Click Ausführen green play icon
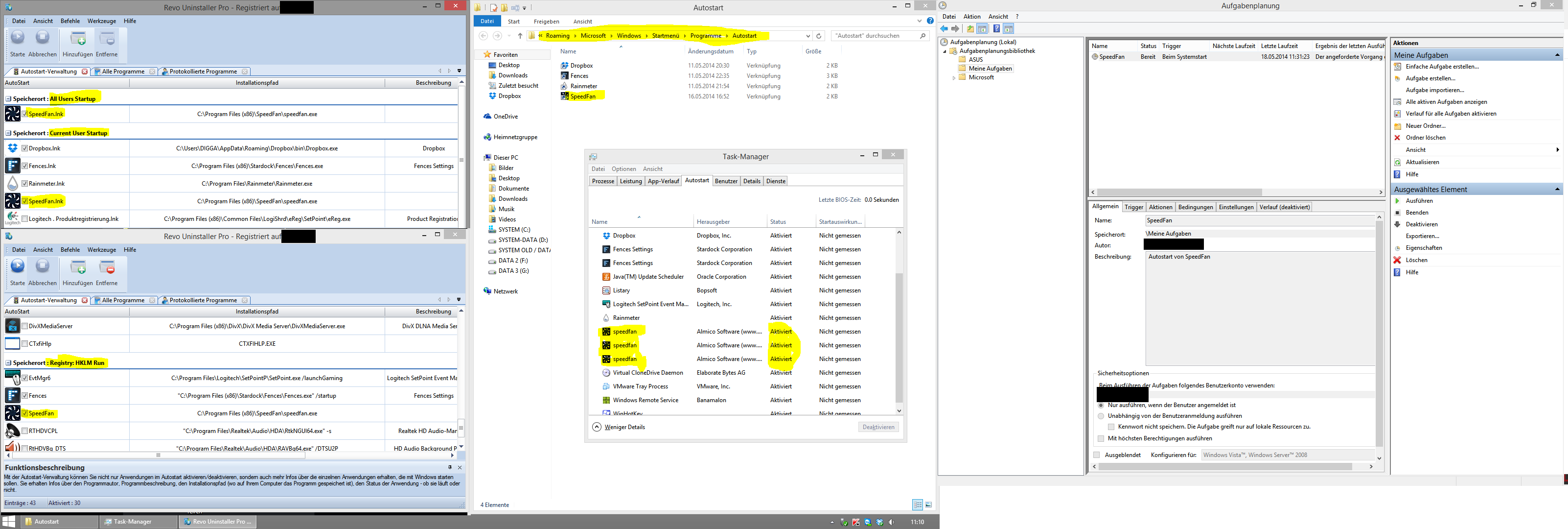Screen dimensions: 1568x529 coord(1398,201)
